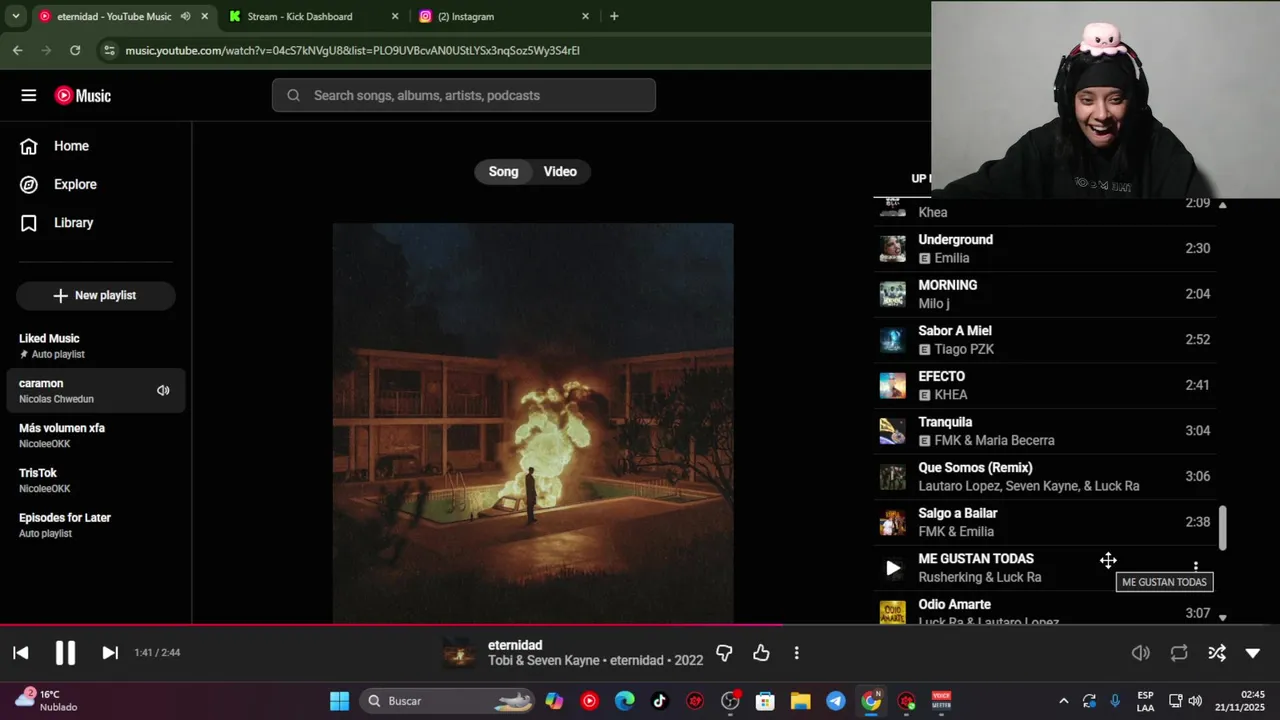1280x720 pixels.
Task: Play ME GUSTAN TODAS from queue
Action: click(x=893, y=568)
